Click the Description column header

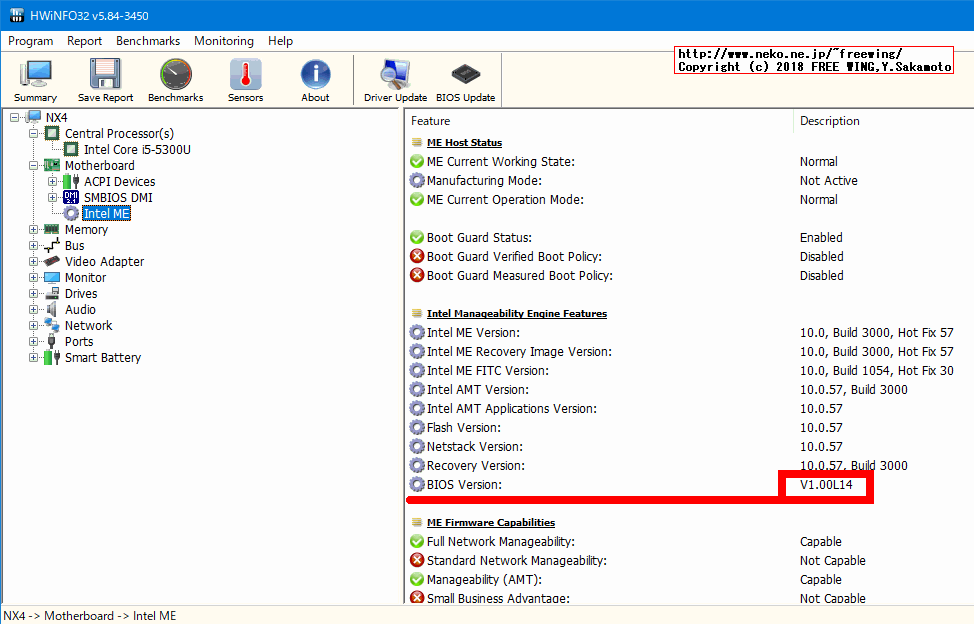(x=829, y=121)
